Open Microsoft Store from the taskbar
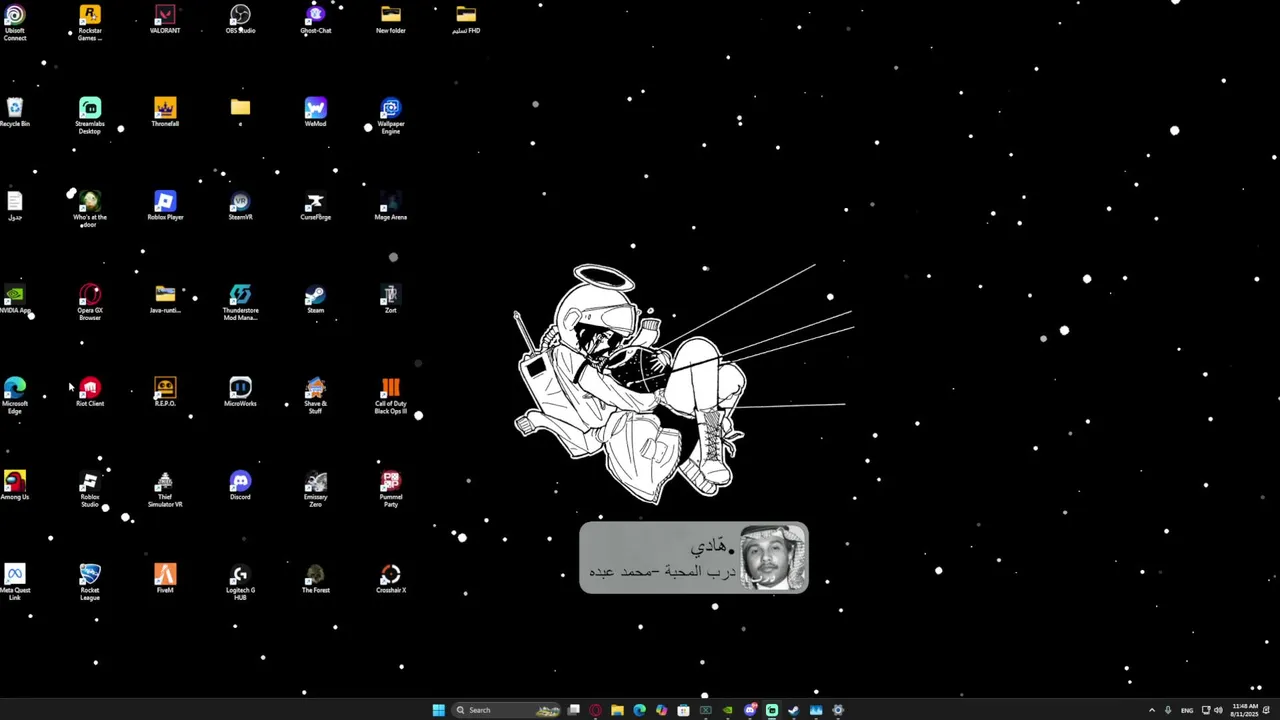 pyautogui.click(x=684, y=710)
